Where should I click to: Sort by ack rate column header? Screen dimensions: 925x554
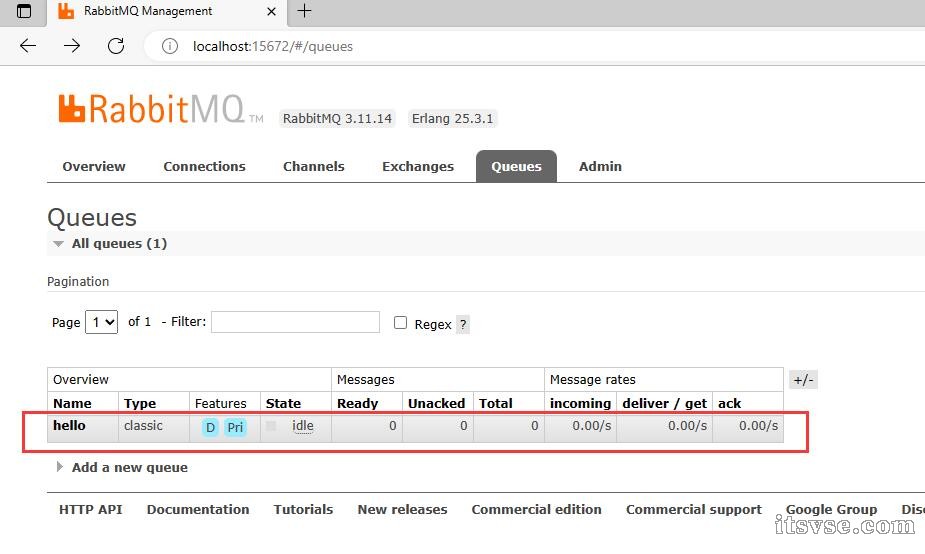pos(729,404)
